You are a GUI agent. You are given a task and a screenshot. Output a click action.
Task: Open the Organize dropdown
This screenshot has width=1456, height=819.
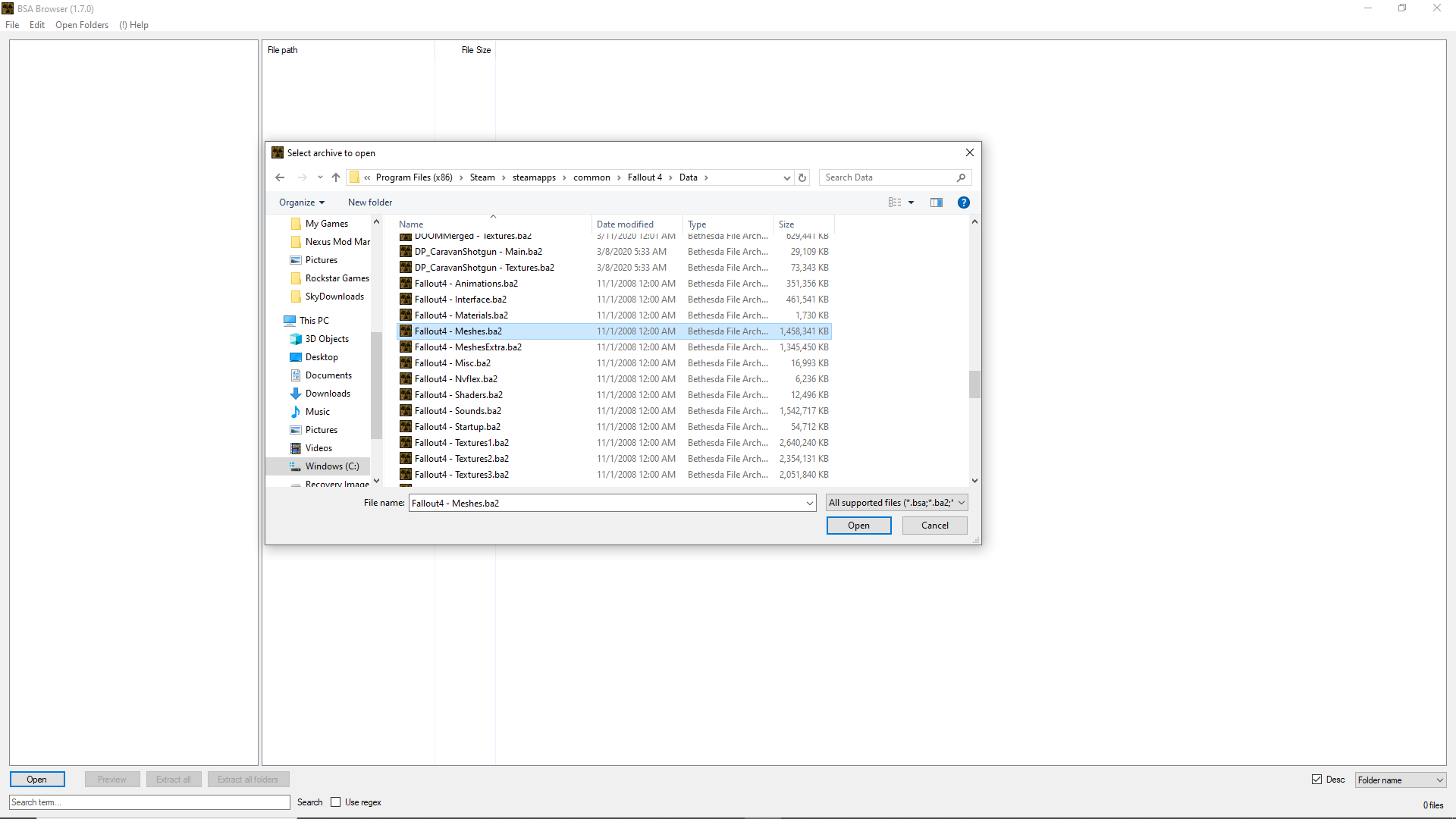(302, 202)
